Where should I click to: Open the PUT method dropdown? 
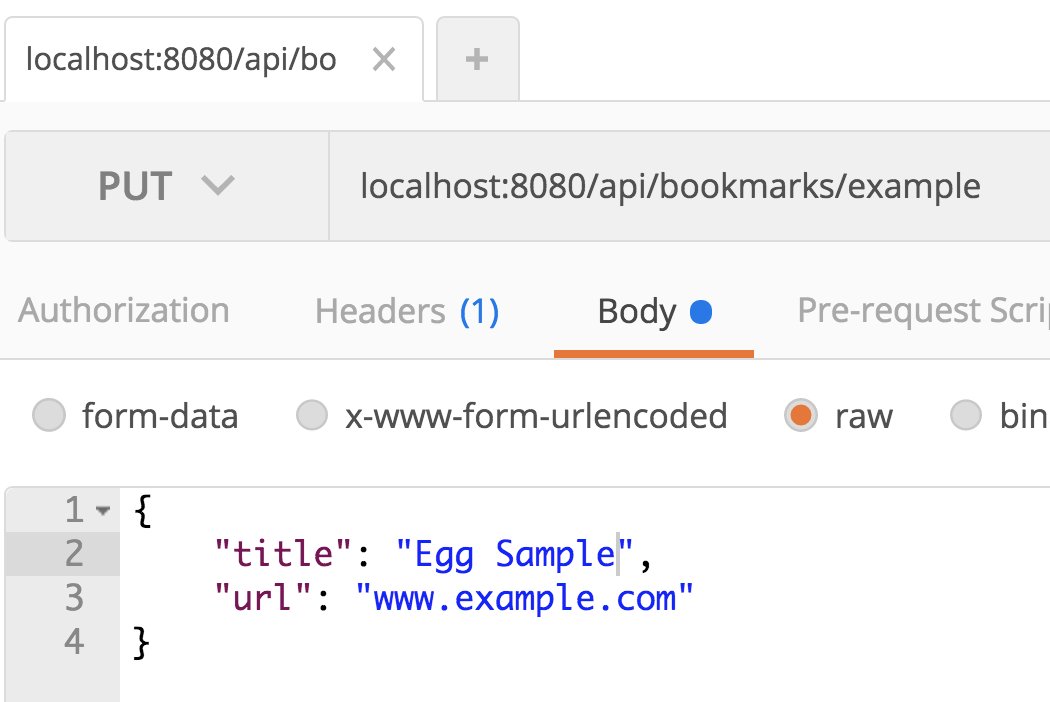[166, 186]
